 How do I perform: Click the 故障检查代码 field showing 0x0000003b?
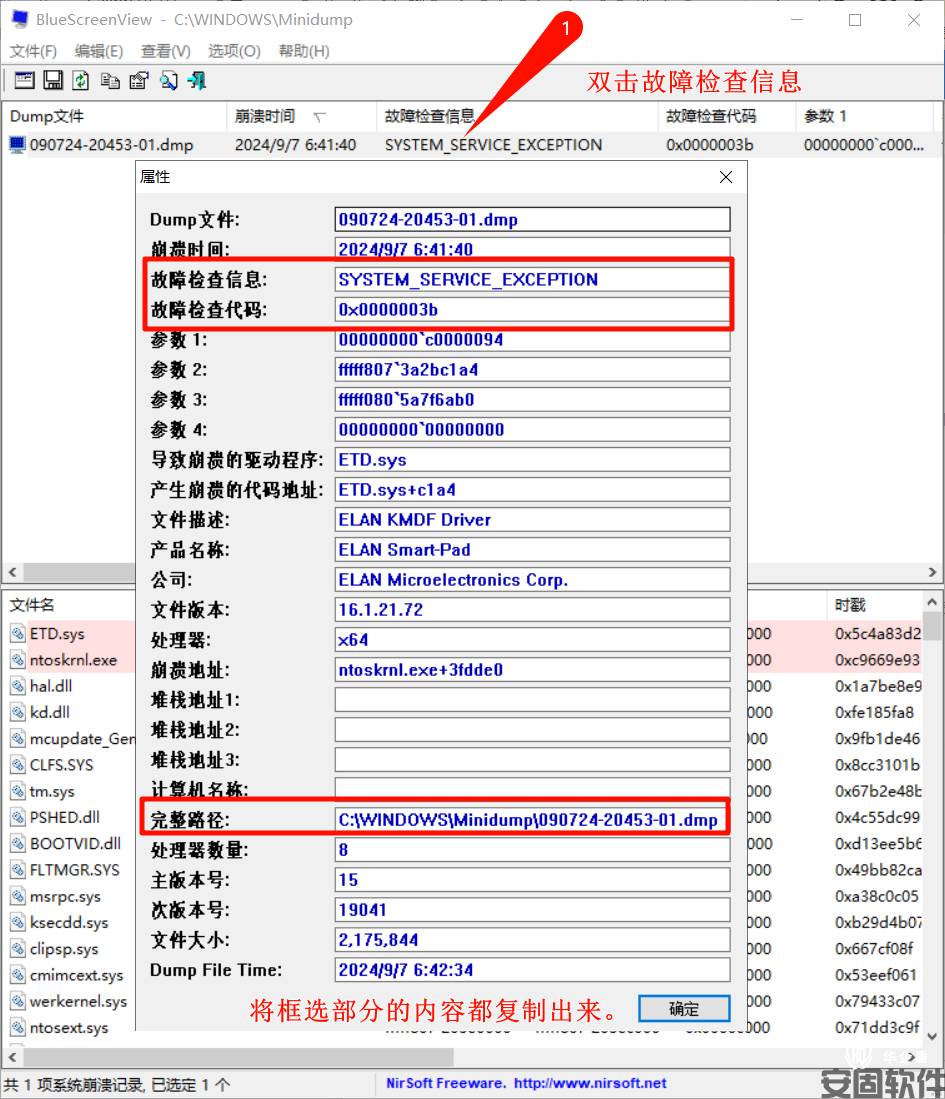point(532,309)
